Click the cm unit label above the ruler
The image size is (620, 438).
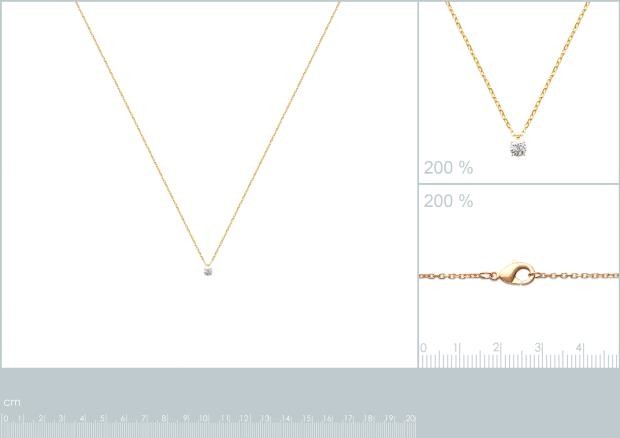point(12,402)
